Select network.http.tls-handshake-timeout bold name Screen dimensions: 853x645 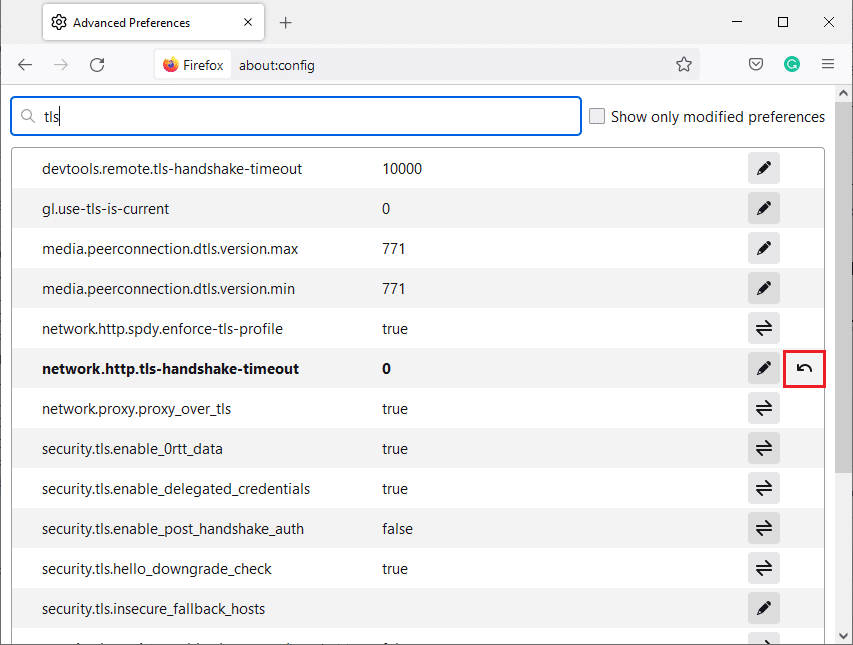[170, 369]
